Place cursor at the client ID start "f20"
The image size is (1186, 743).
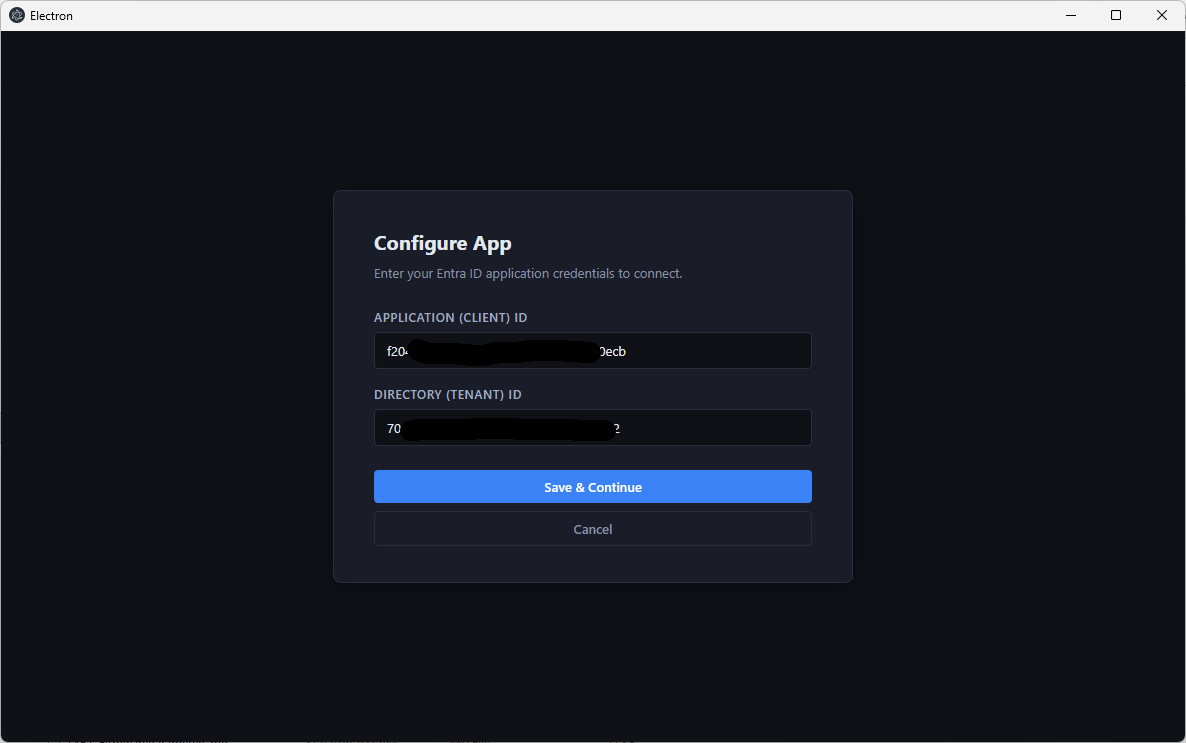click(387, 351)
